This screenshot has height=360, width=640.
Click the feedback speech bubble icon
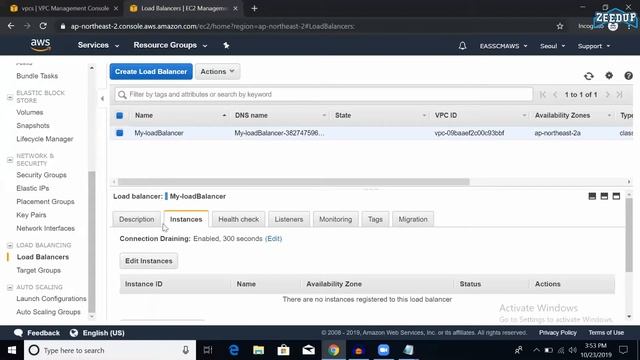pos(18,333)
